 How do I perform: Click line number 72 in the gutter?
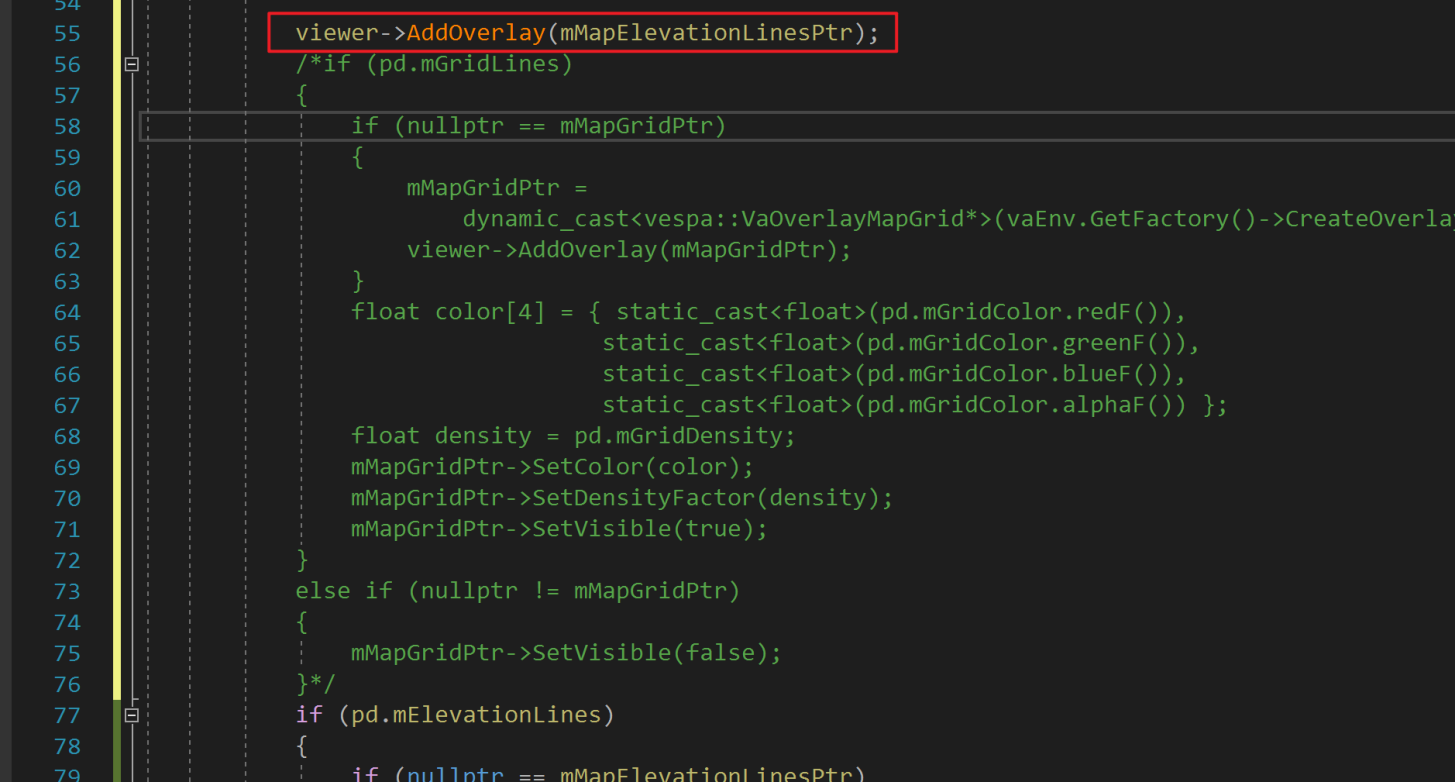[67, 560]
